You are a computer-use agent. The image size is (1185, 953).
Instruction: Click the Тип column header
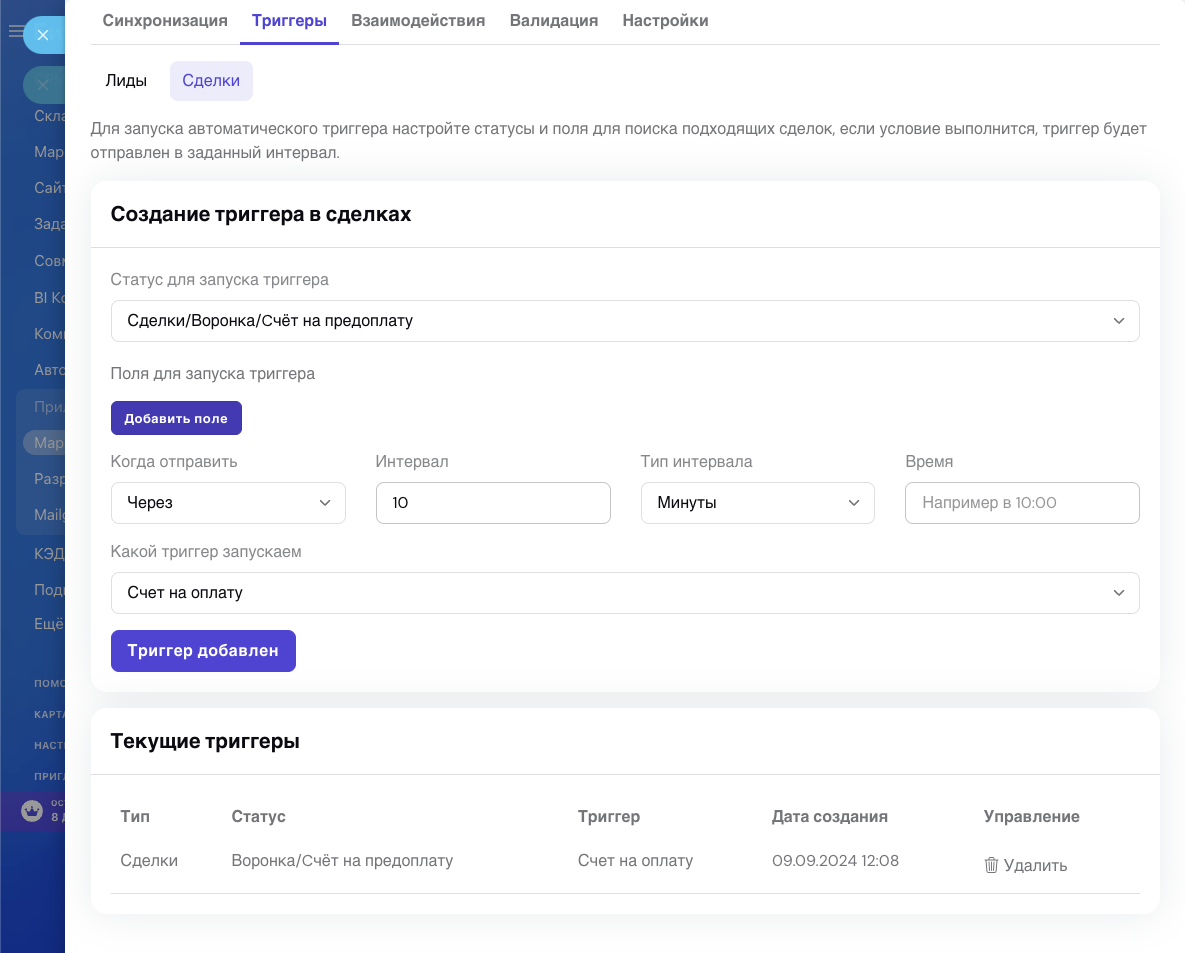click(135, 816)
